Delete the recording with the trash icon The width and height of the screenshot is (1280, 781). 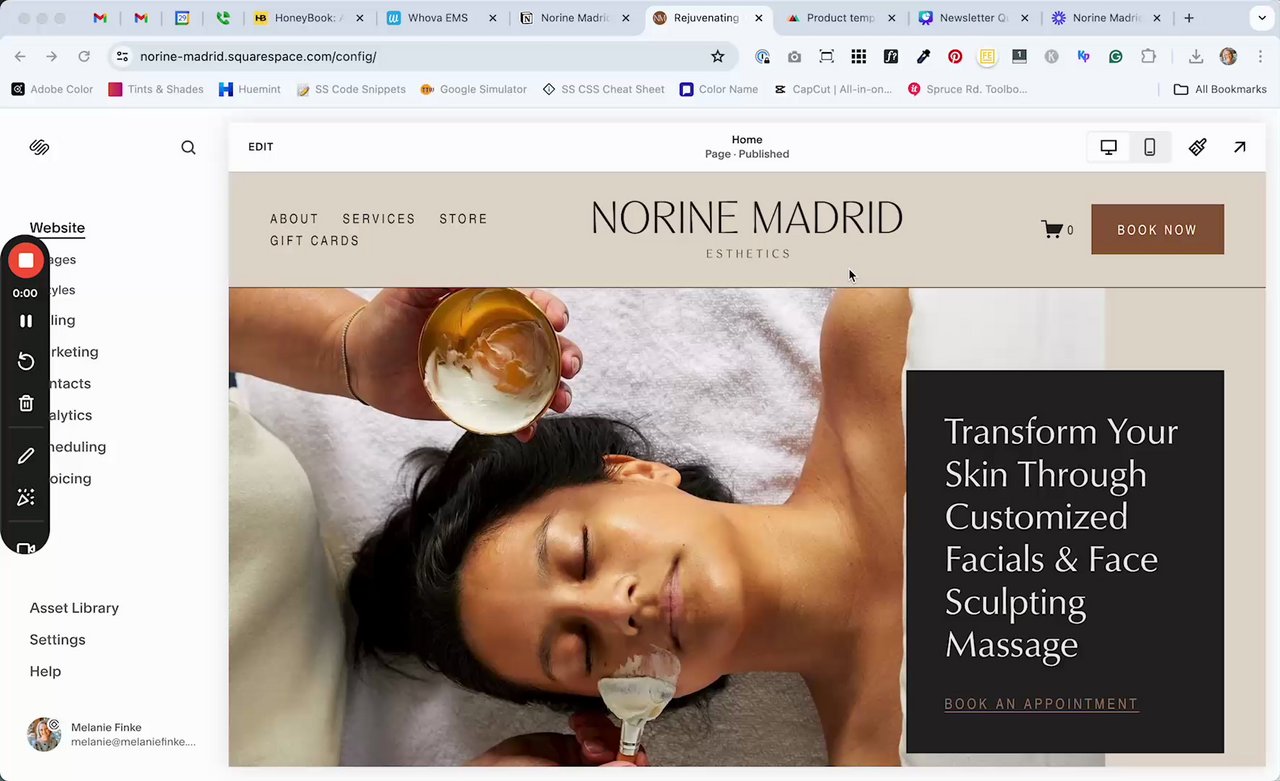(x=26, y=403)
